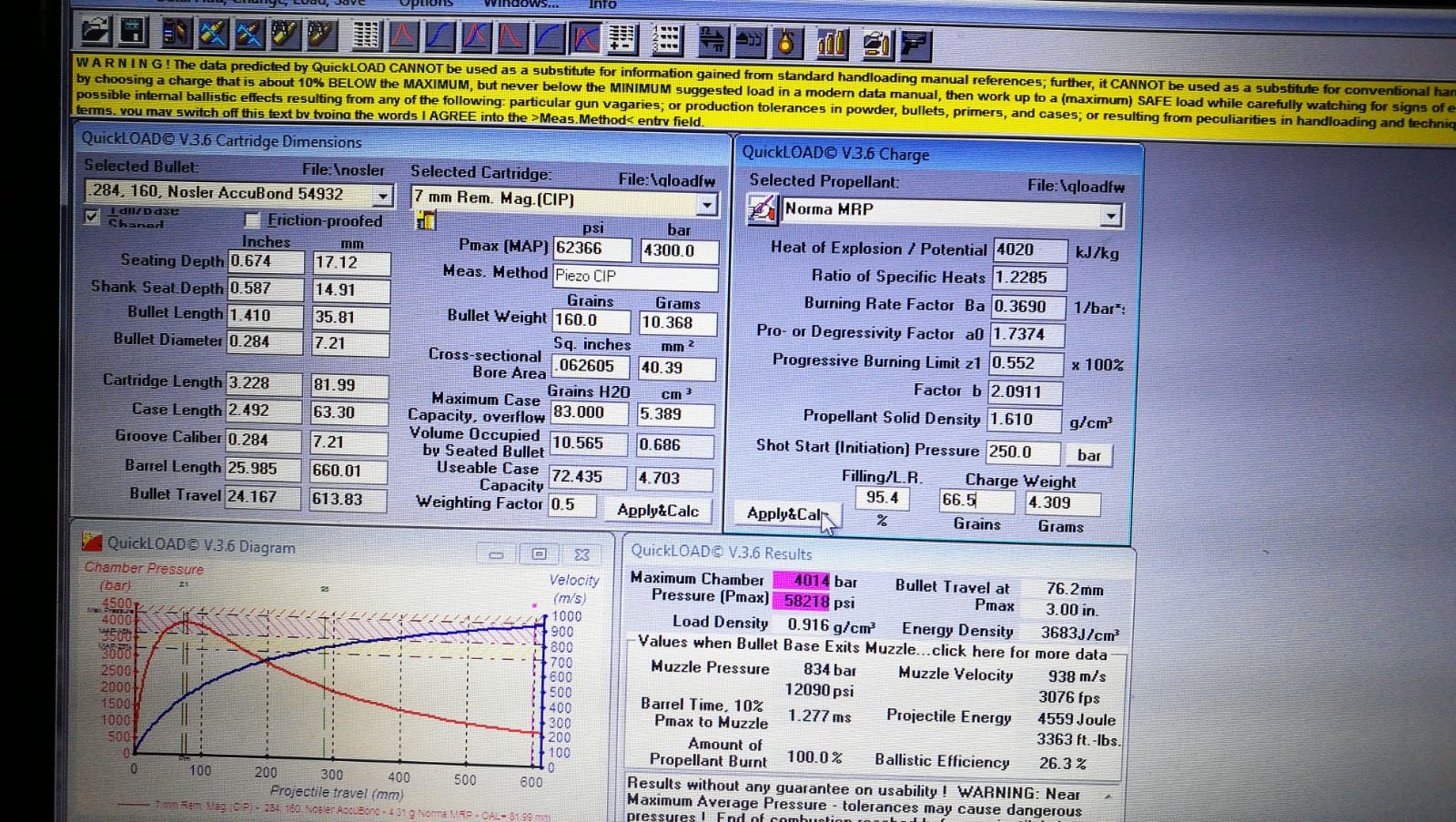
Task: Click the second binoculars cartridge search icon
Action: click(320, 35)
